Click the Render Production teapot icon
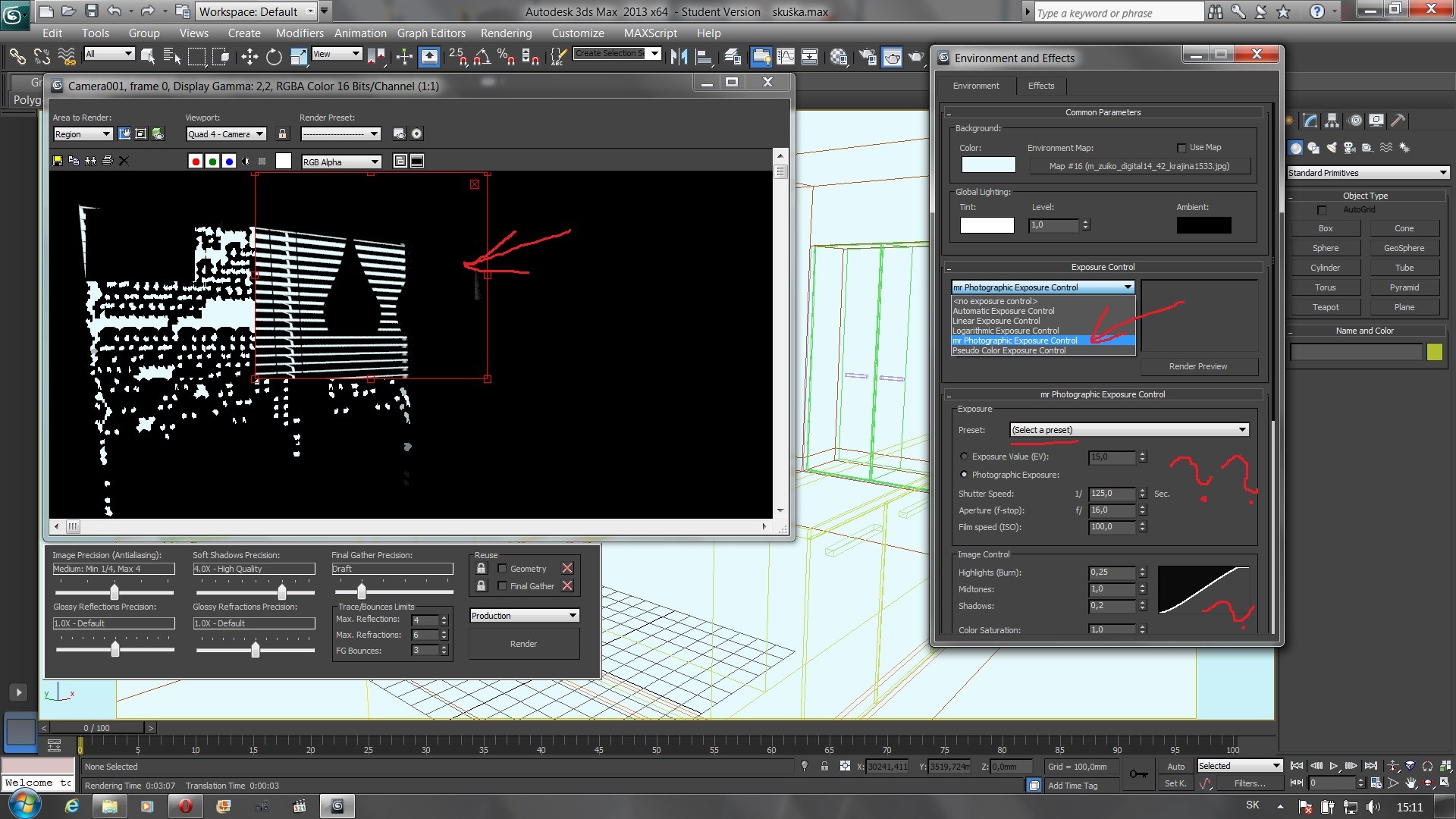 (x=916, y=56)
